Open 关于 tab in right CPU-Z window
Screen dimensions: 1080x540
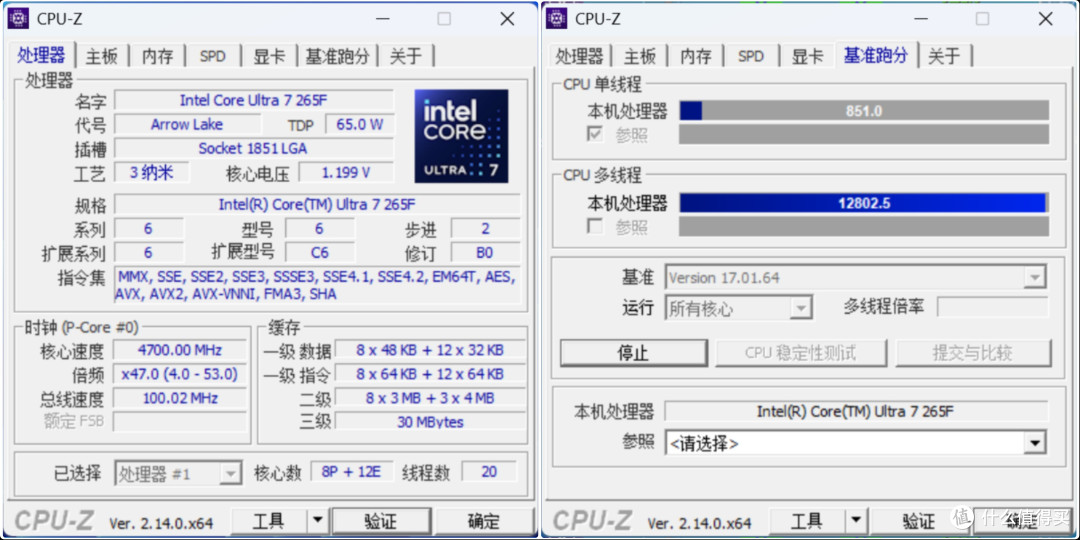pyautogui.click(x=944, y=56)
